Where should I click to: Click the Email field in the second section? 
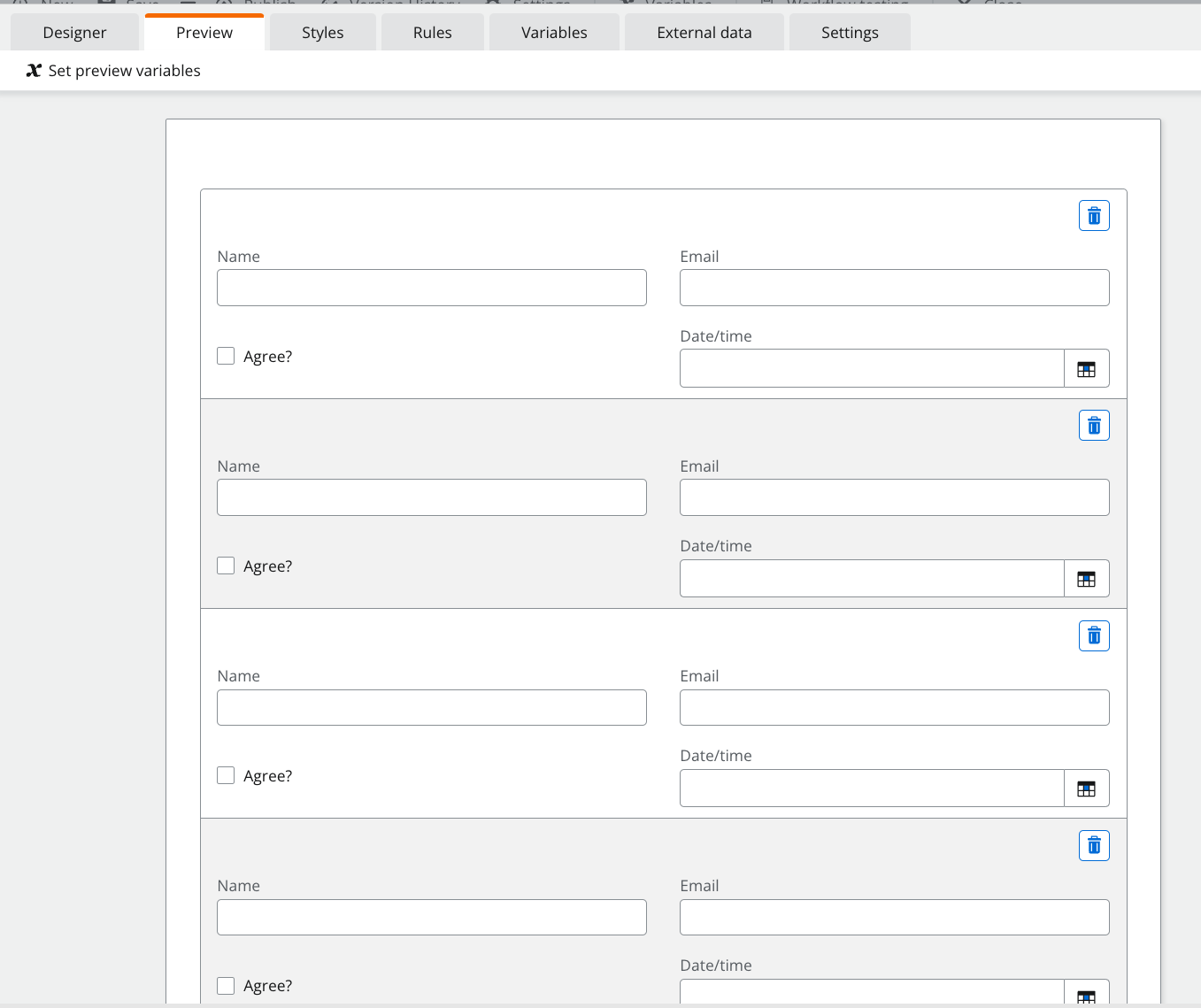point(894,497)
